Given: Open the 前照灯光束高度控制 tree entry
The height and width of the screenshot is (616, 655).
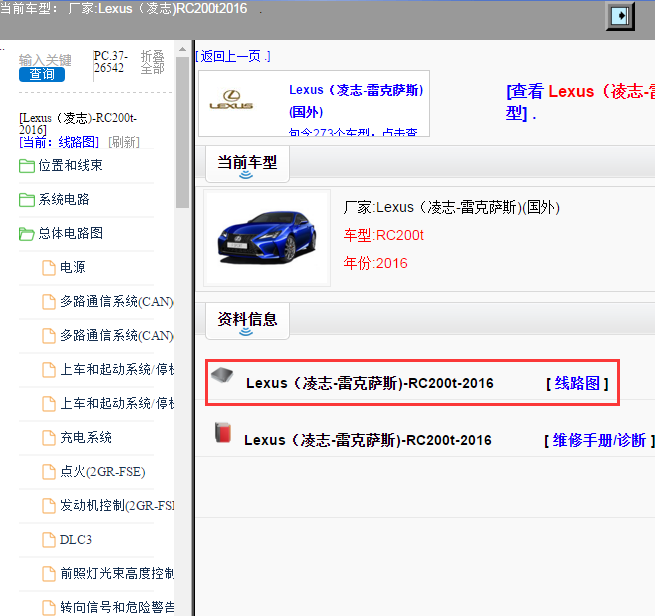Looking at the screenshot, I should (x=117, y=573).
